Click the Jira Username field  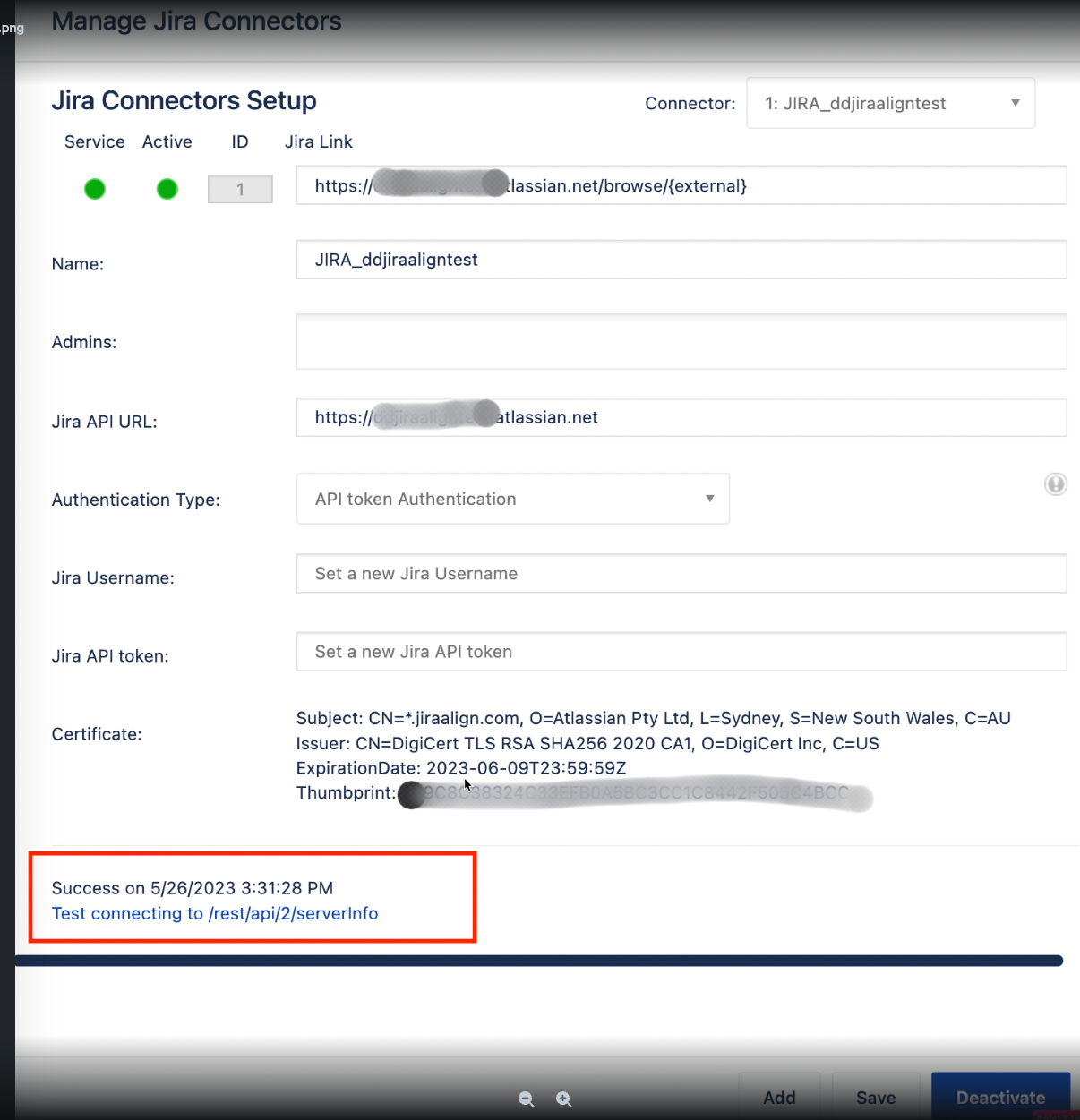point(681,574)
